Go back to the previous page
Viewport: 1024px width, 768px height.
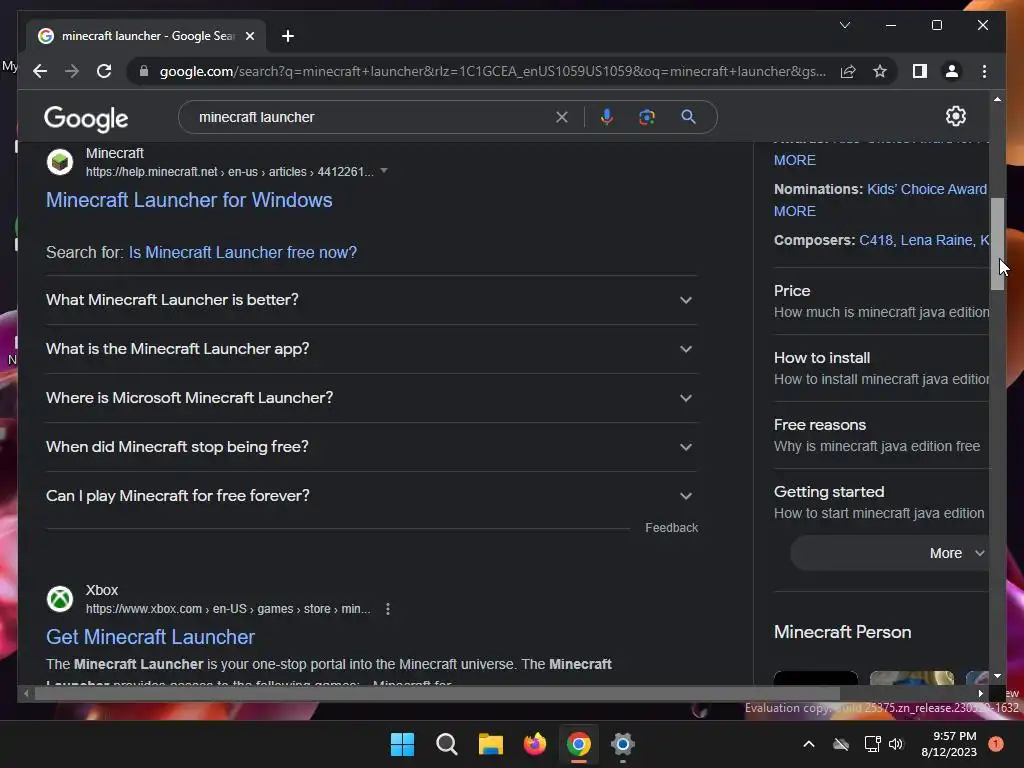pyautogui.click(x=40, y=71)
